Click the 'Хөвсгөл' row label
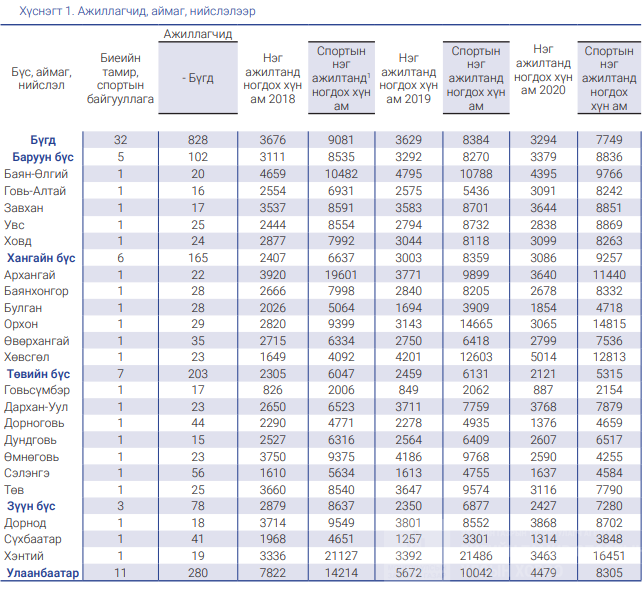Screen dimensions: 644x605 pos(27,357)
